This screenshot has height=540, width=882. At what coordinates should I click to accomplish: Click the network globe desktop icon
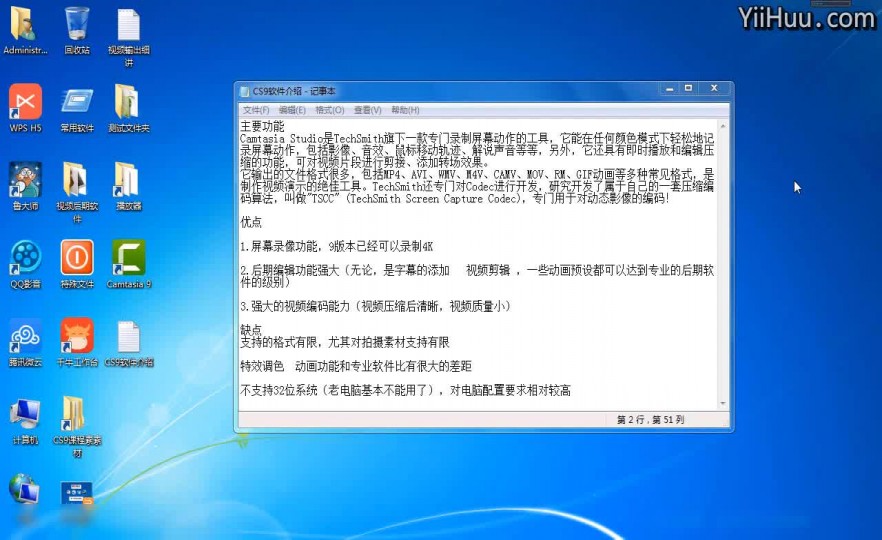25,488
